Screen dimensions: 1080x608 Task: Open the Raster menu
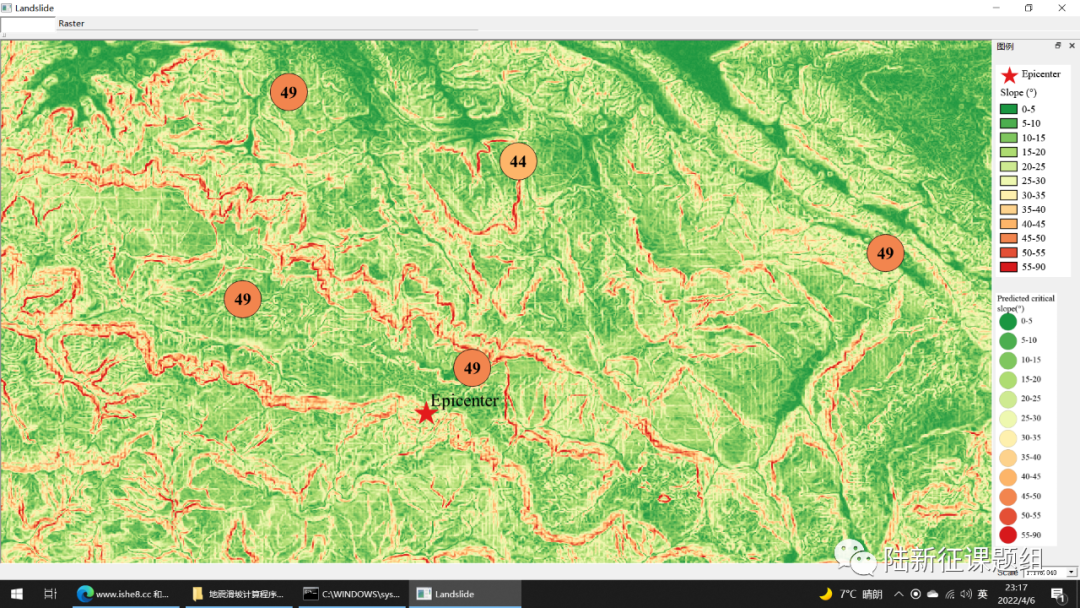tap(71, 23)
